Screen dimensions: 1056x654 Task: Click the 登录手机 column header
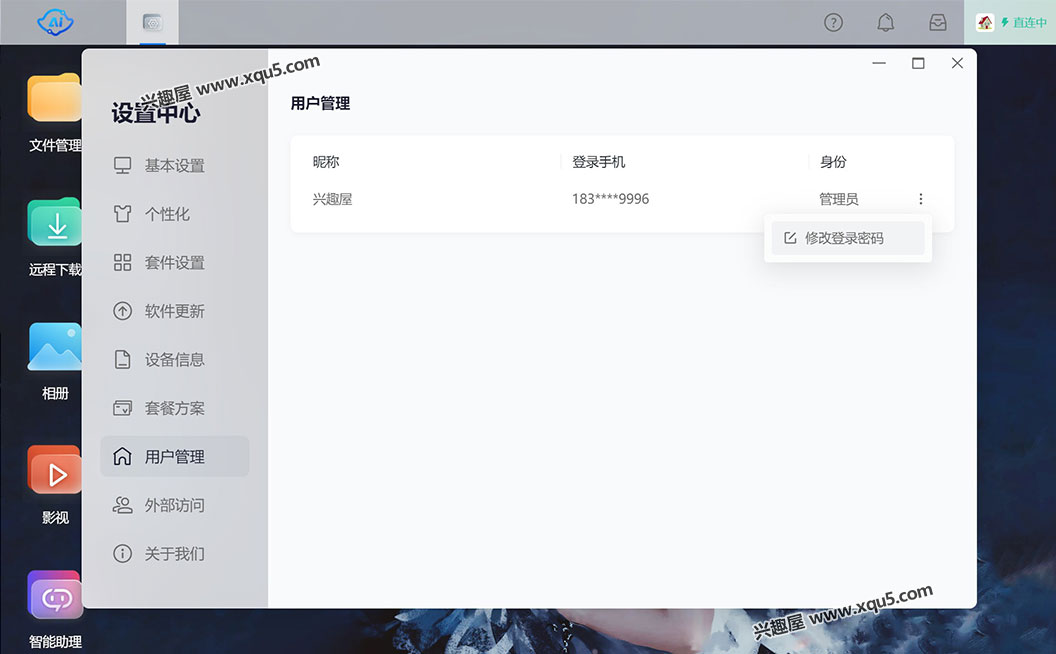599,162
